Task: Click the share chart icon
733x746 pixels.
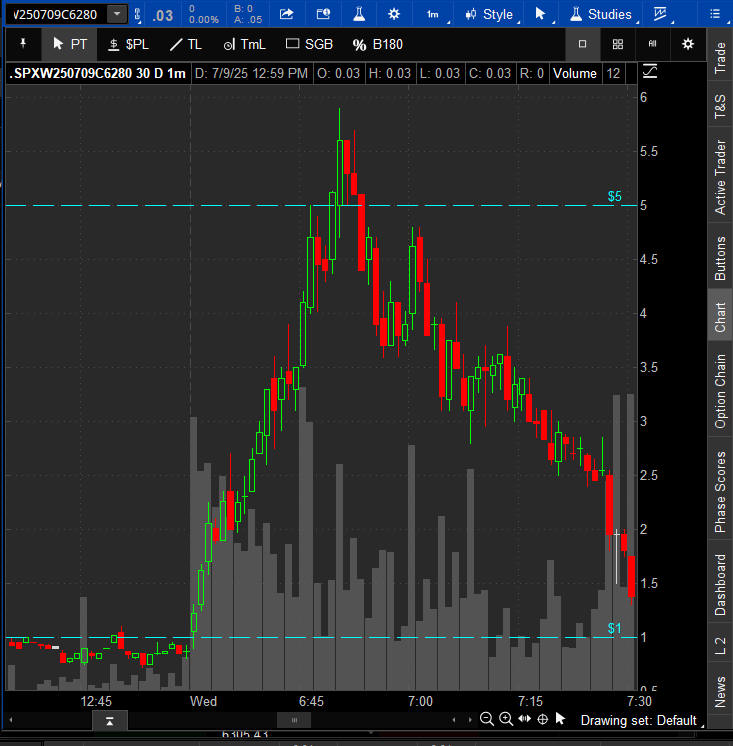Action: (x=287, y=14)
